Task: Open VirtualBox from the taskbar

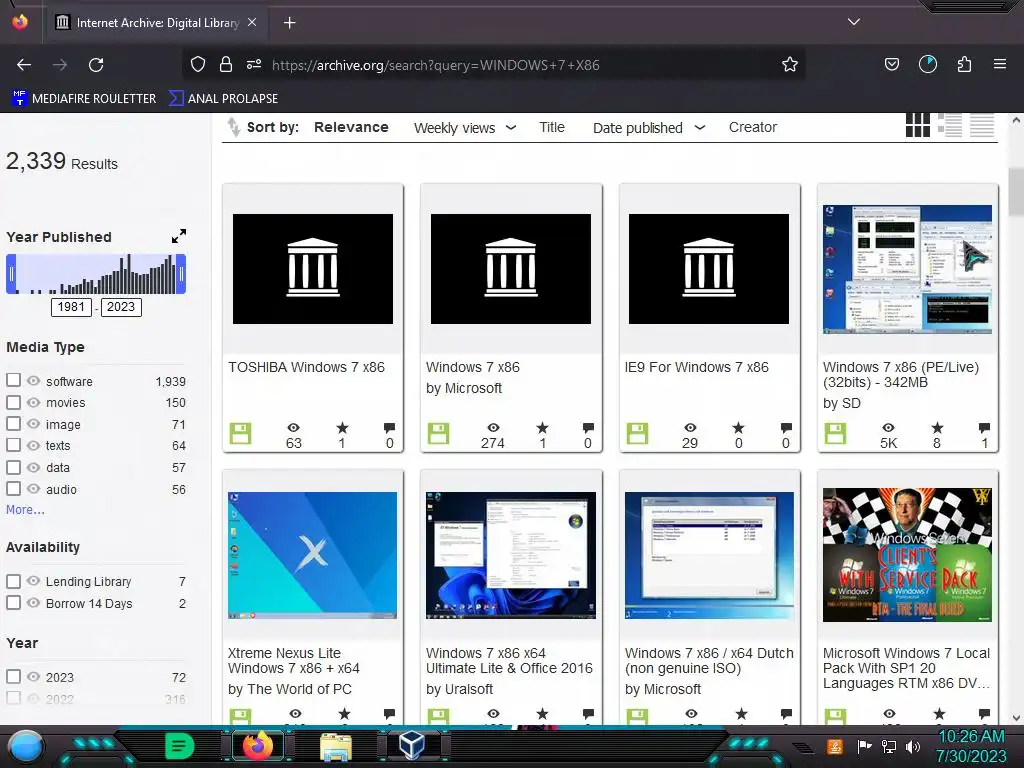Action: tap(412, 745)
